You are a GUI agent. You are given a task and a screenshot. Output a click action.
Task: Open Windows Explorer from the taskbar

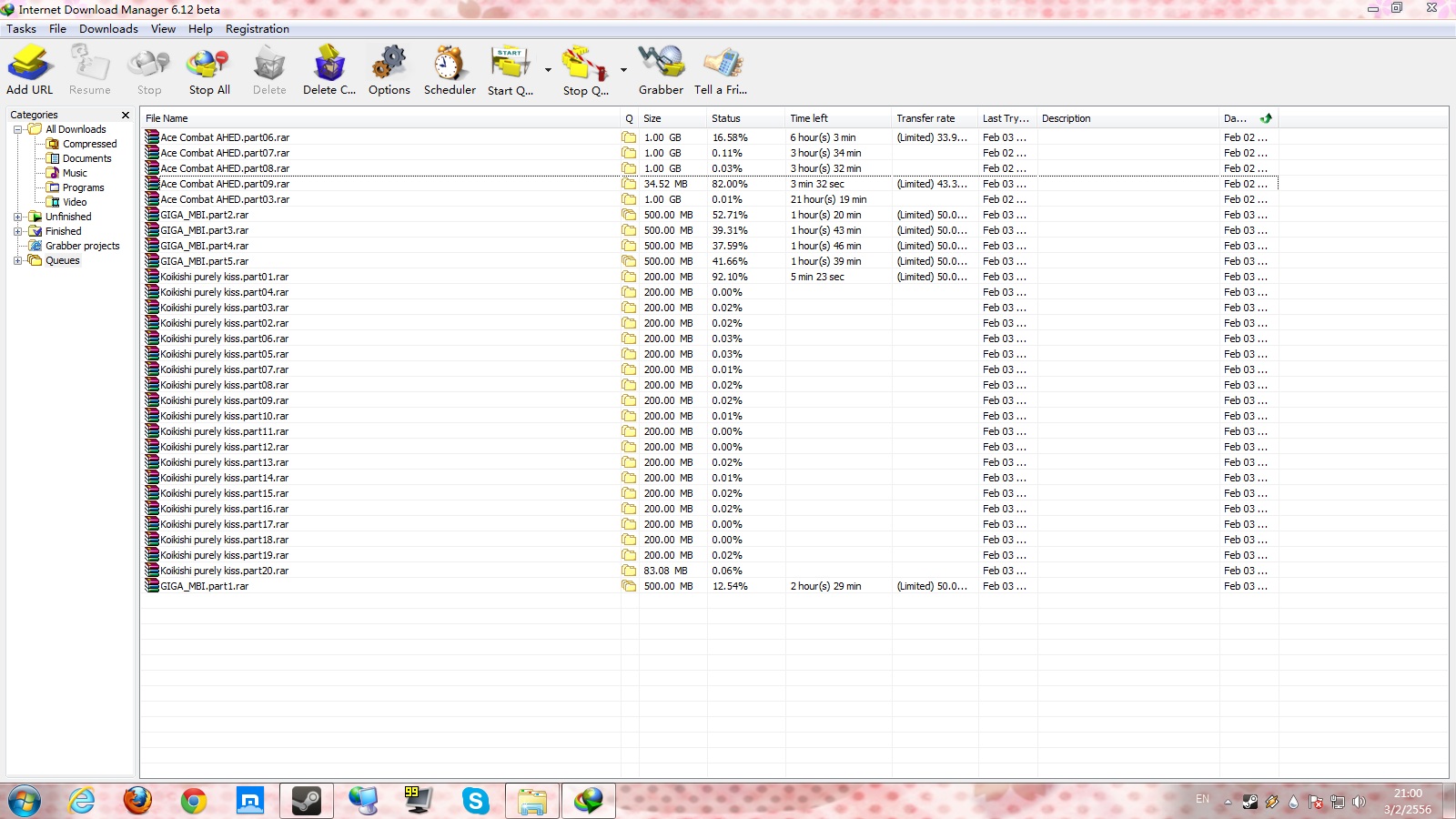[531, 801]
